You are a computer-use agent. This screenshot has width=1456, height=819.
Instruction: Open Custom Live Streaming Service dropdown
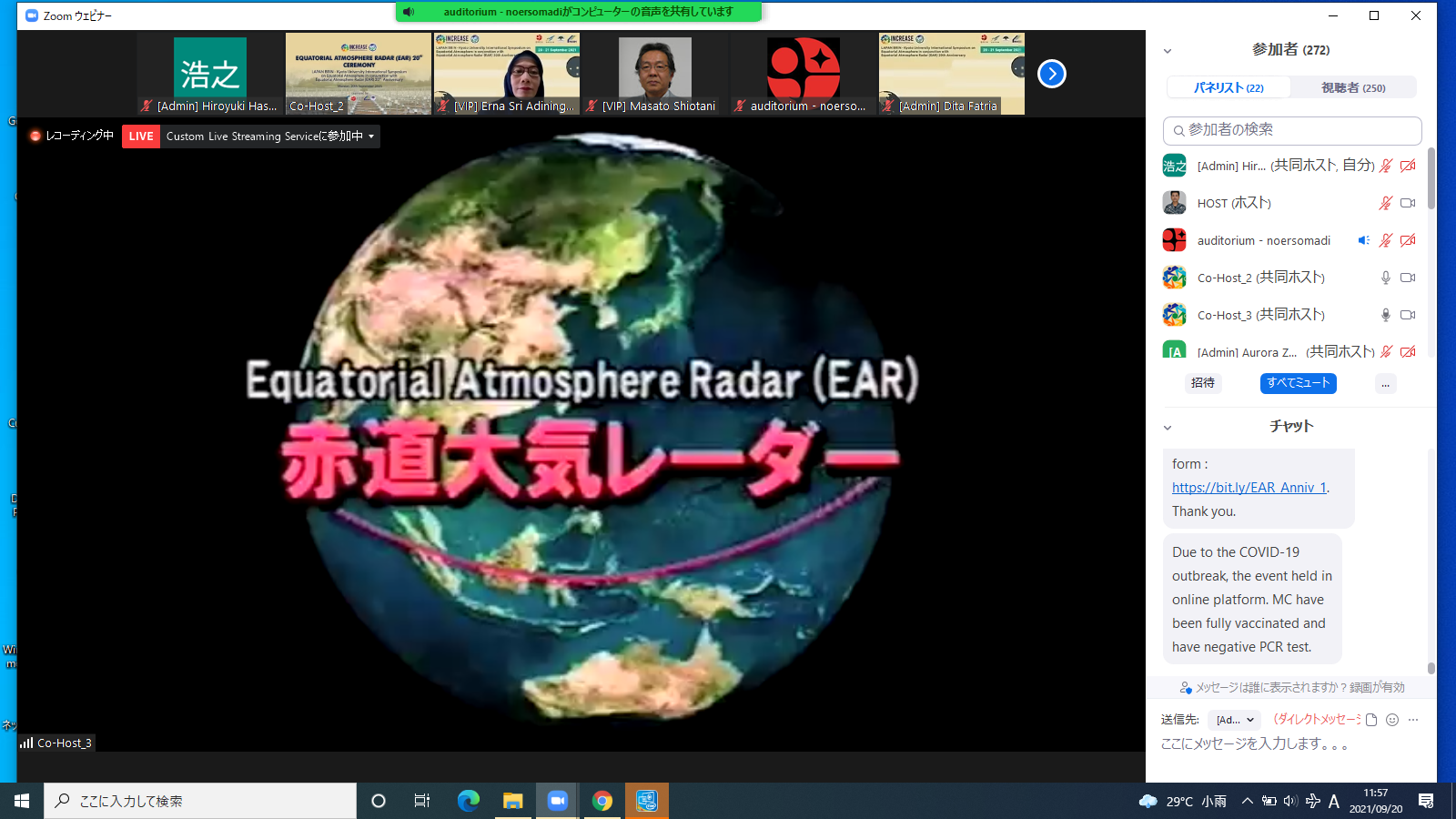(270, 136)
